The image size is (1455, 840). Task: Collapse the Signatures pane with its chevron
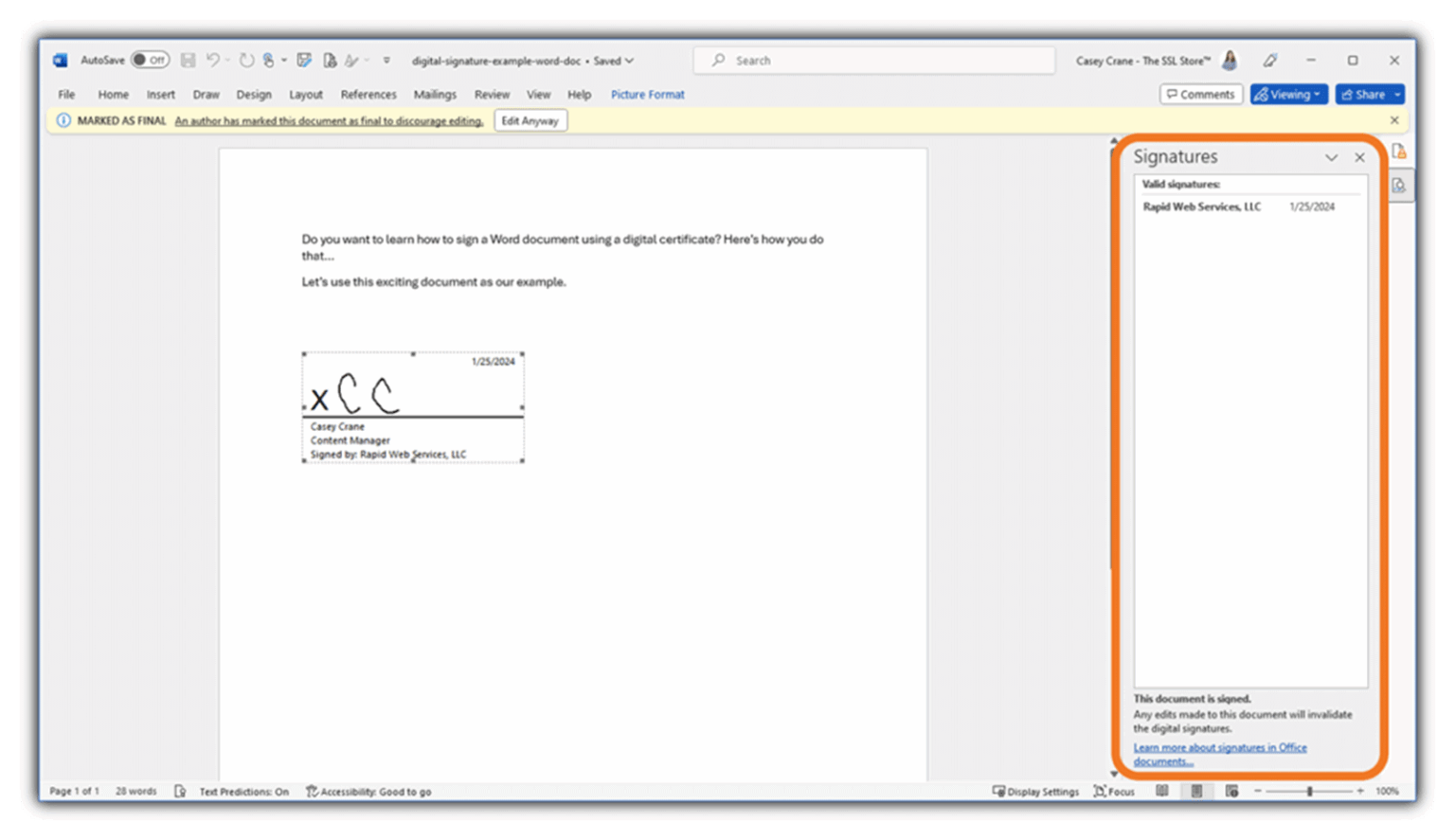[x=1333, y=157]
